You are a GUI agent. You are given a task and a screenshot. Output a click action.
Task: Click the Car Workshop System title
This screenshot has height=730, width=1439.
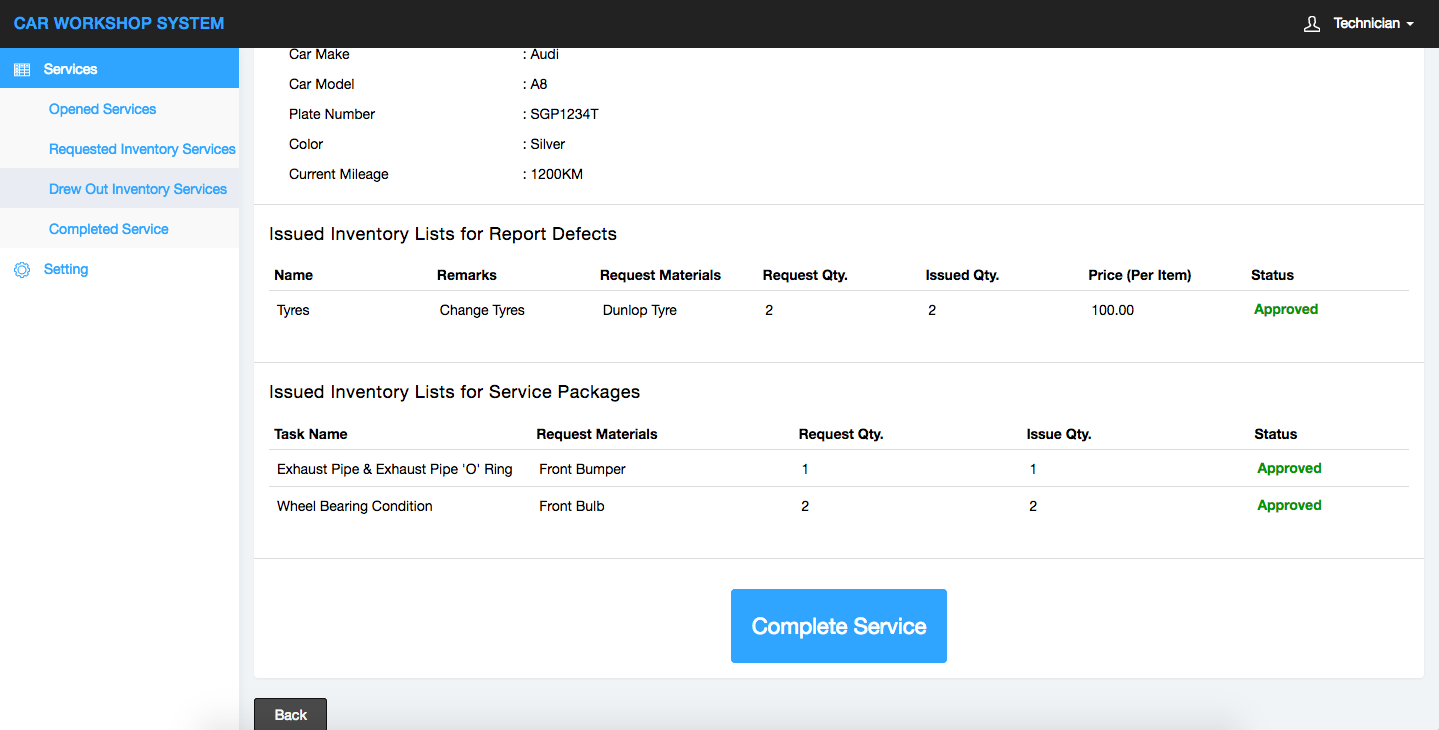pos(119,23)
